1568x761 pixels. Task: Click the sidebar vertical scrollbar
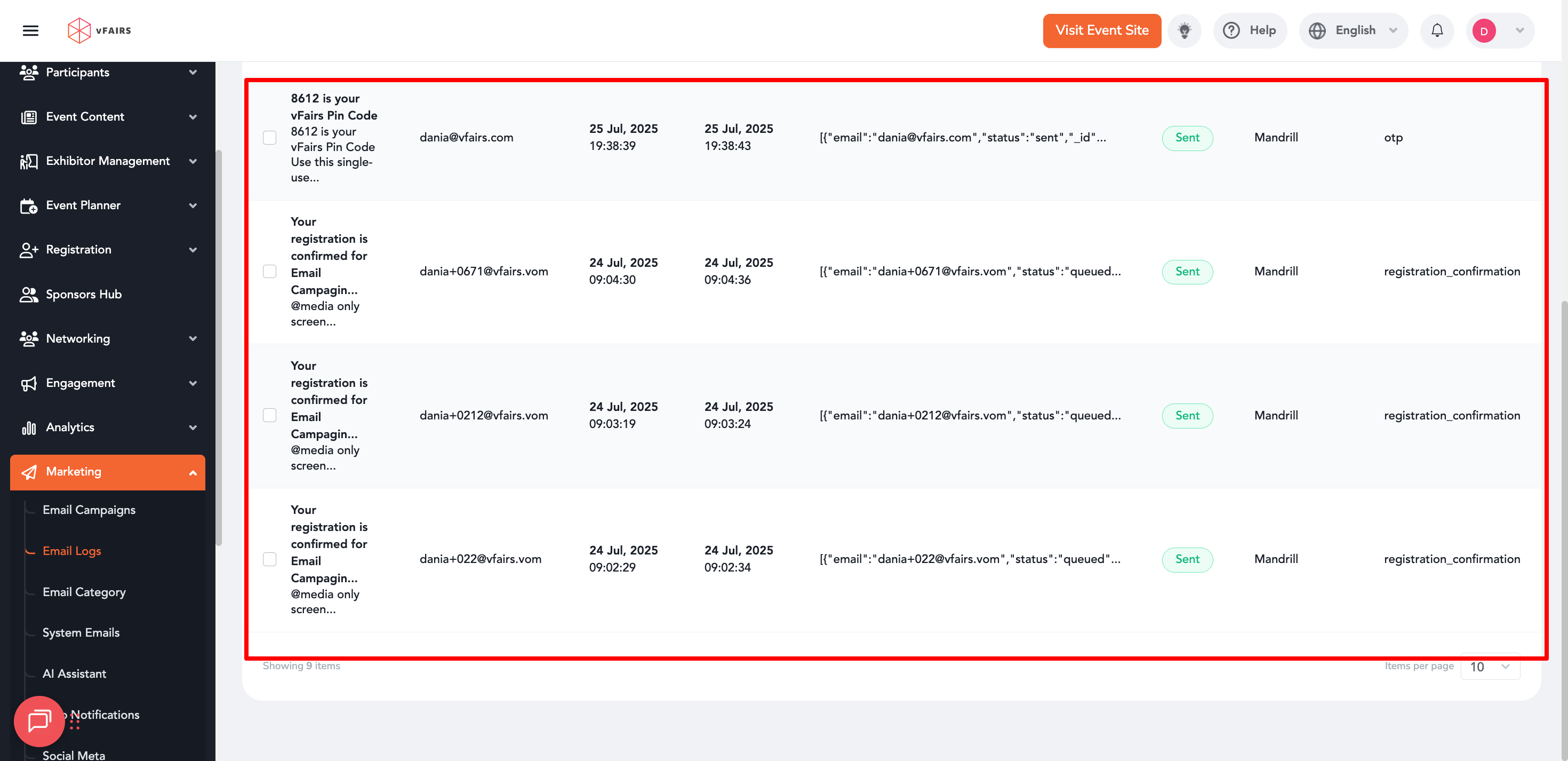tap(219, 347)
